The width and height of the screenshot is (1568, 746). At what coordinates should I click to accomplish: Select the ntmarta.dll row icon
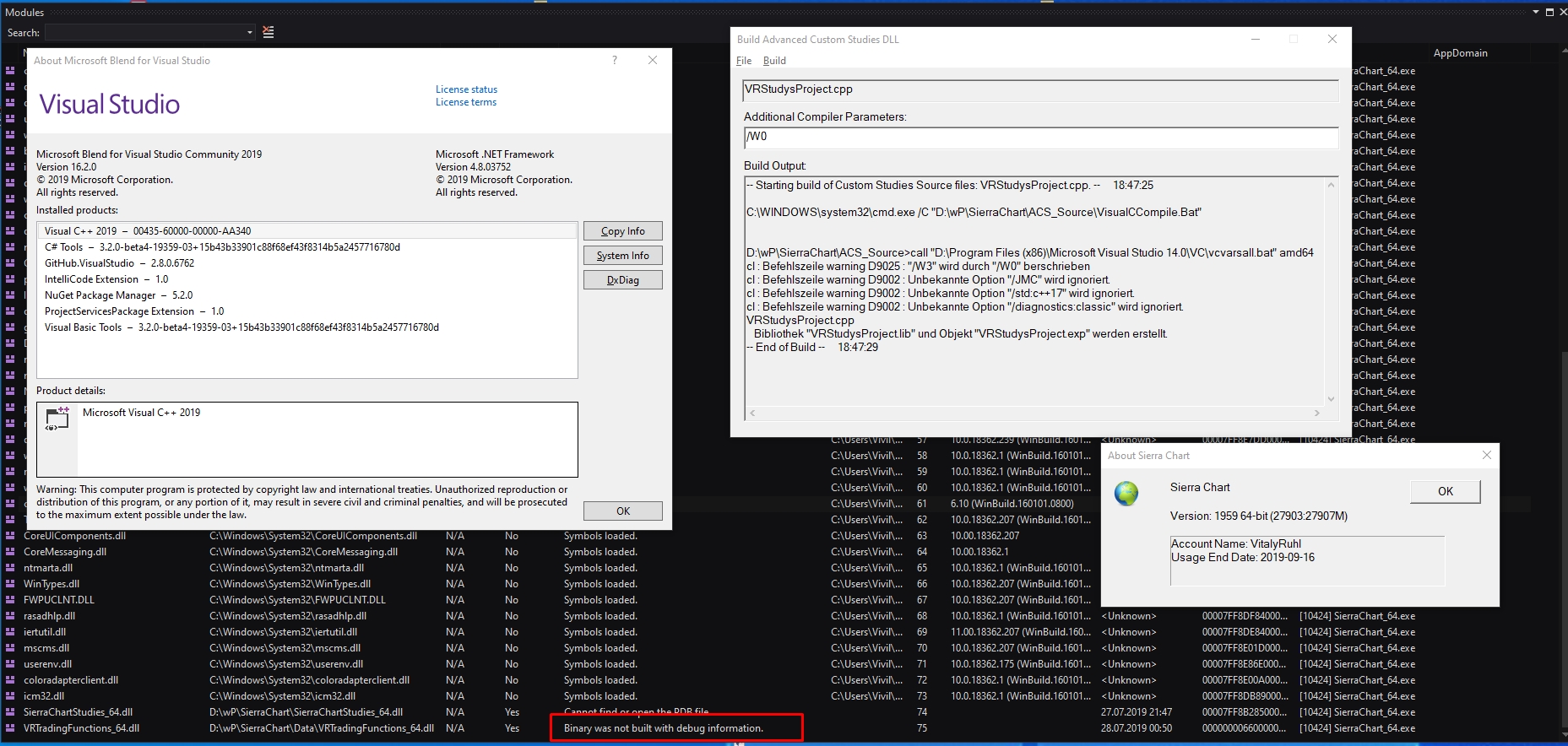pyautogui.click(x=10, y=568)
